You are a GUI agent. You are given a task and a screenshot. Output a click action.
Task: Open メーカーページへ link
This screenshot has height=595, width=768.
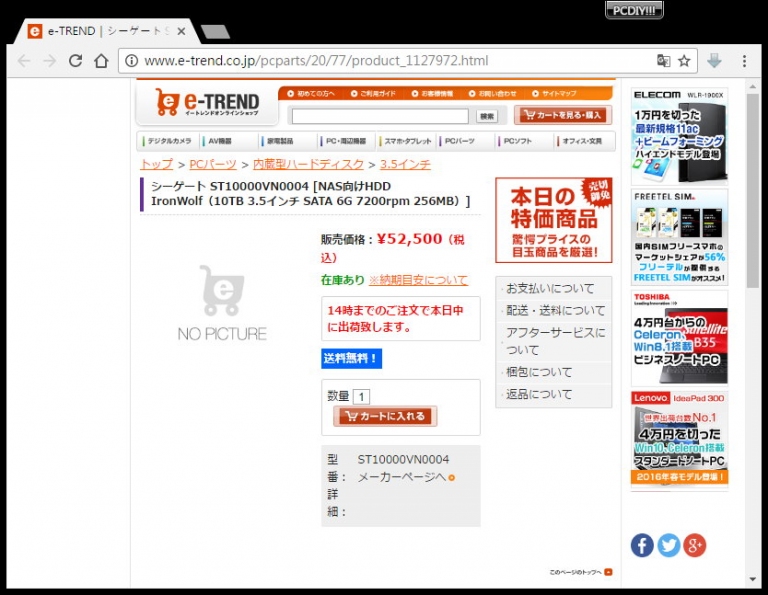pyautogui.click(x=402, y=477)
